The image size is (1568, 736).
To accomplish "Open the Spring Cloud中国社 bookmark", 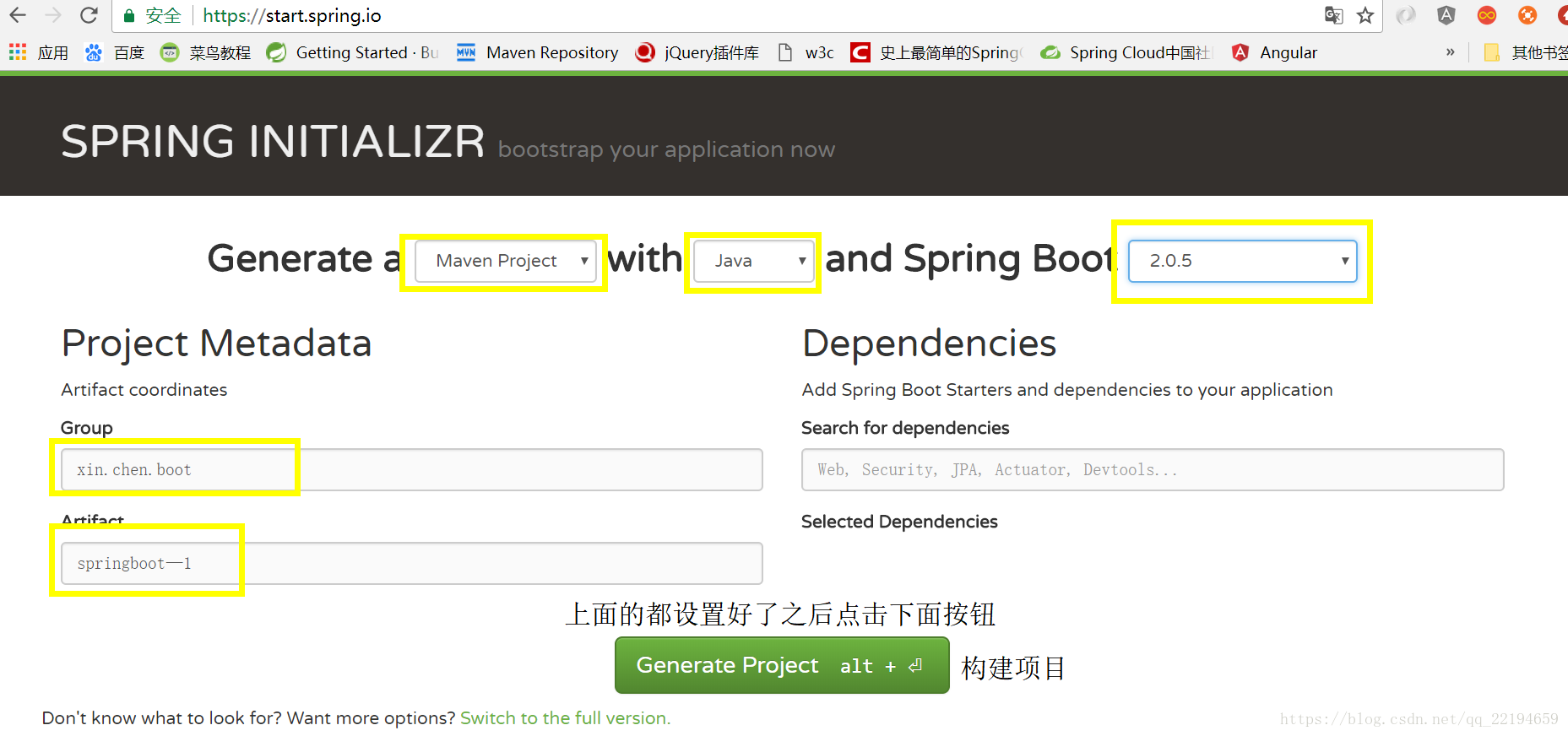I will [x=1127, y=52].
